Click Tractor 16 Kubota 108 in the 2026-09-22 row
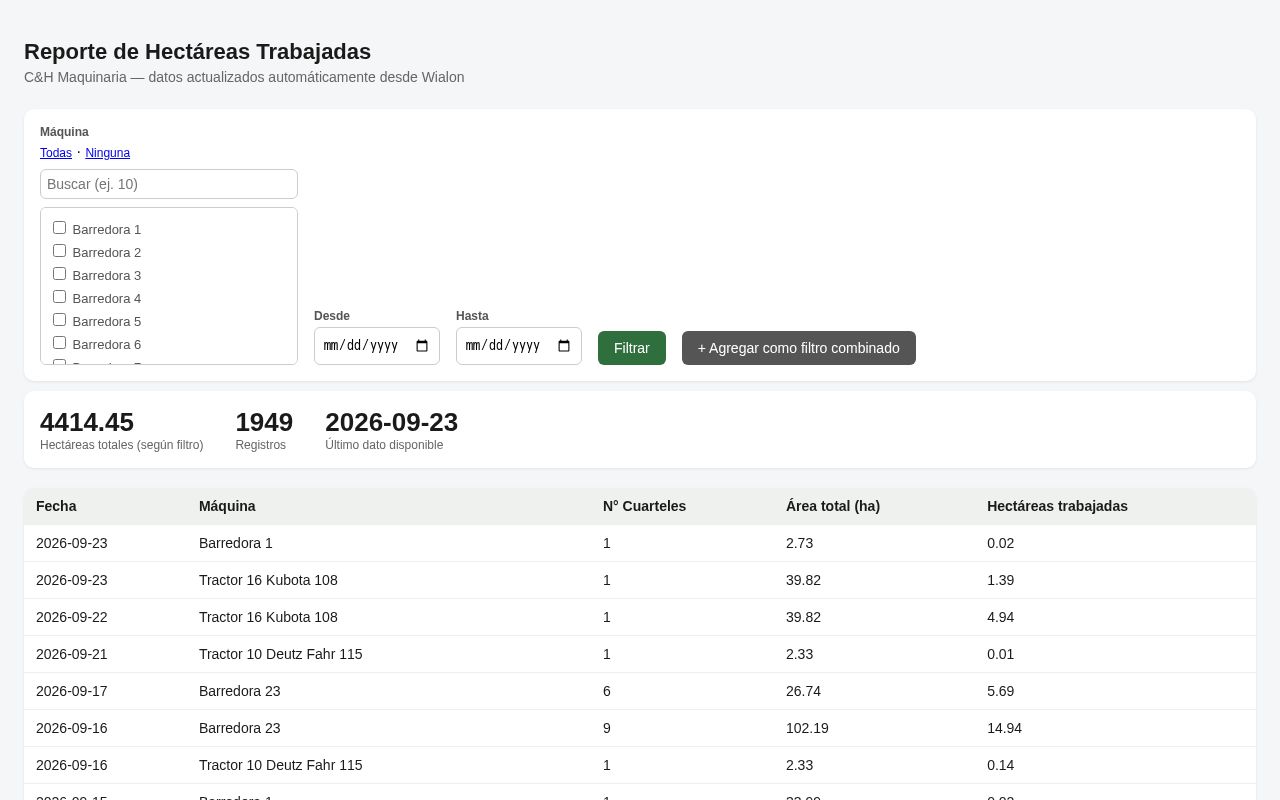Viewport: 1280px width, 800px height. click(268, 617)
